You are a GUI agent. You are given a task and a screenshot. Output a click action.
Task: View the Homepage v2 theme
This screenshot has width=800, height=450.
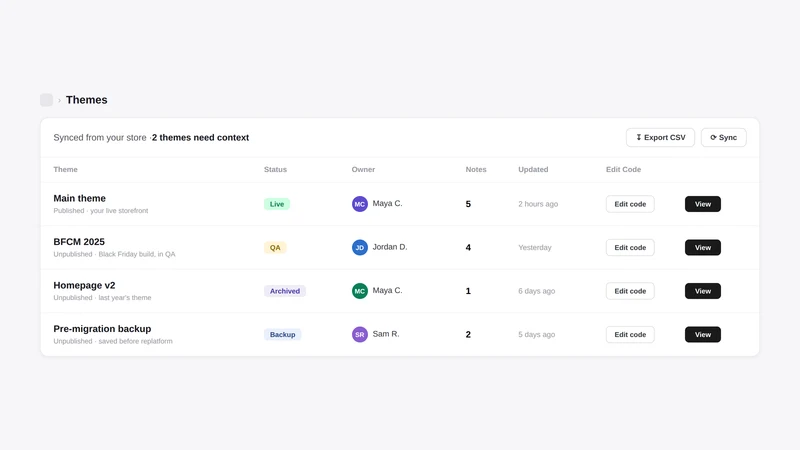pos(703,291)
